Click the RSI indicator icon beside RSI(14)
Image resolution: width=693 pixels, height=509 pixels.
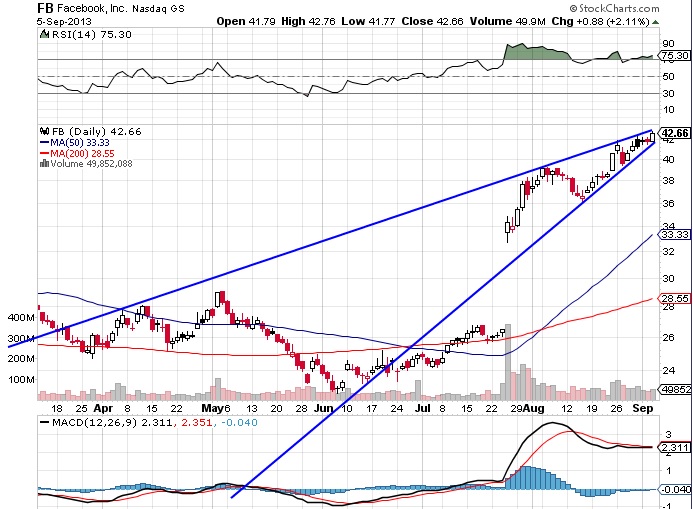(44, 34)
